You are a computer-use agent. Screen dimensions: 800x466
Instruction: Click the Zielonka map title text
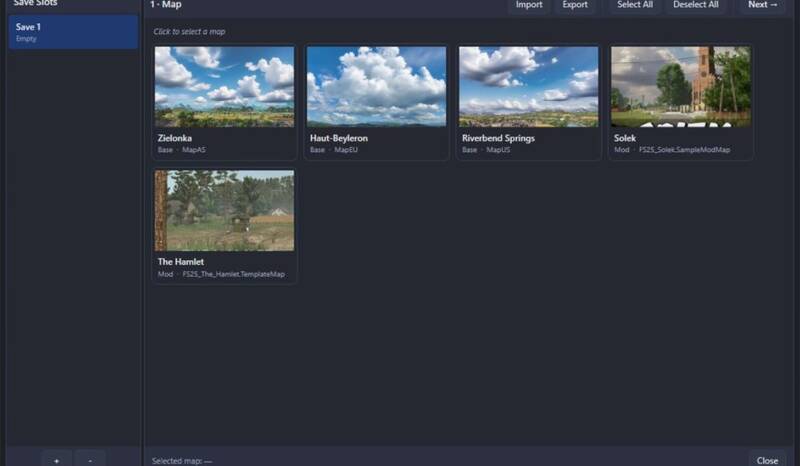coord(175,138)
